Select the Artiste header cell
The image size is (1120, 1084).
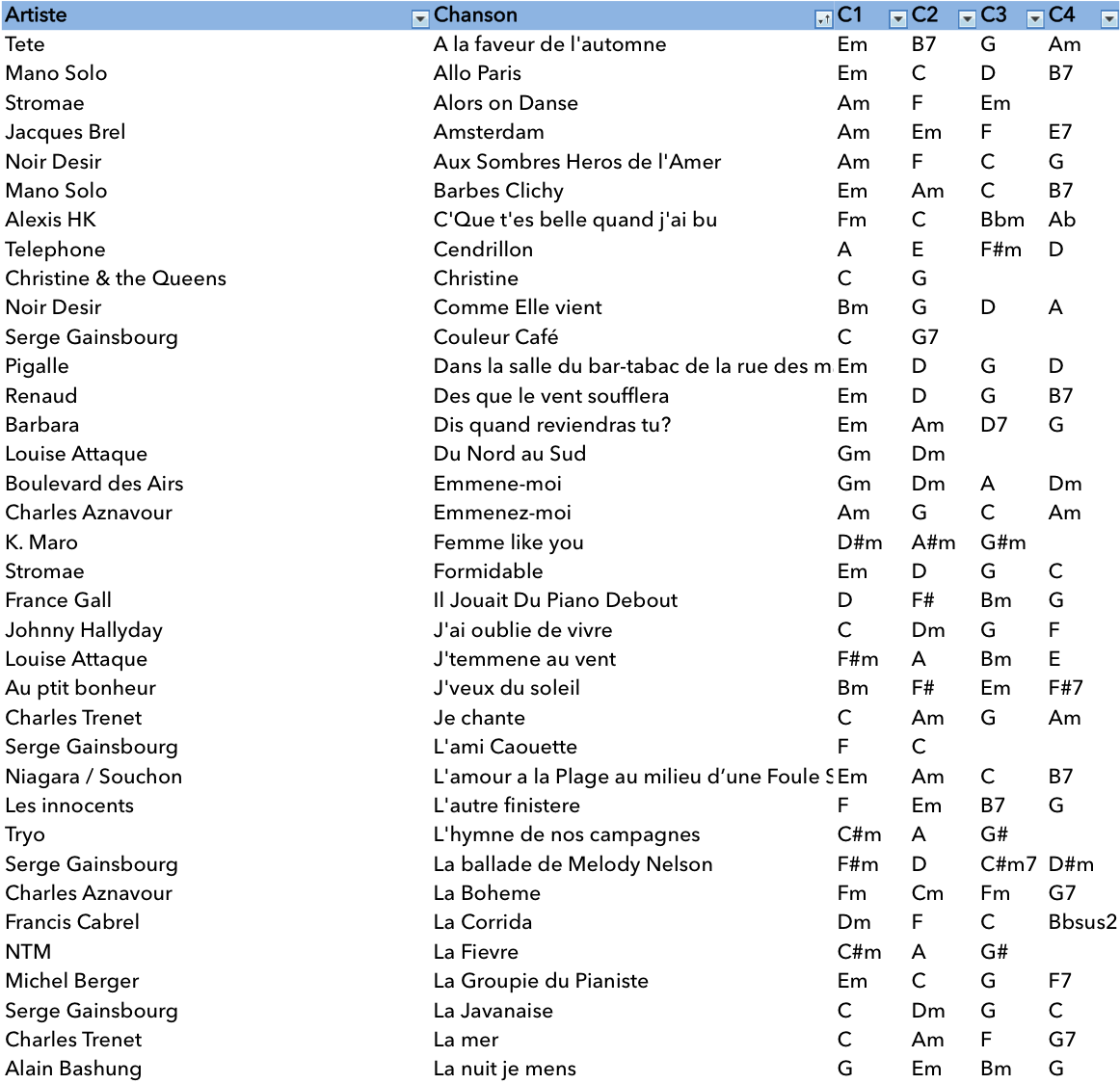click(x=216, y=15)
